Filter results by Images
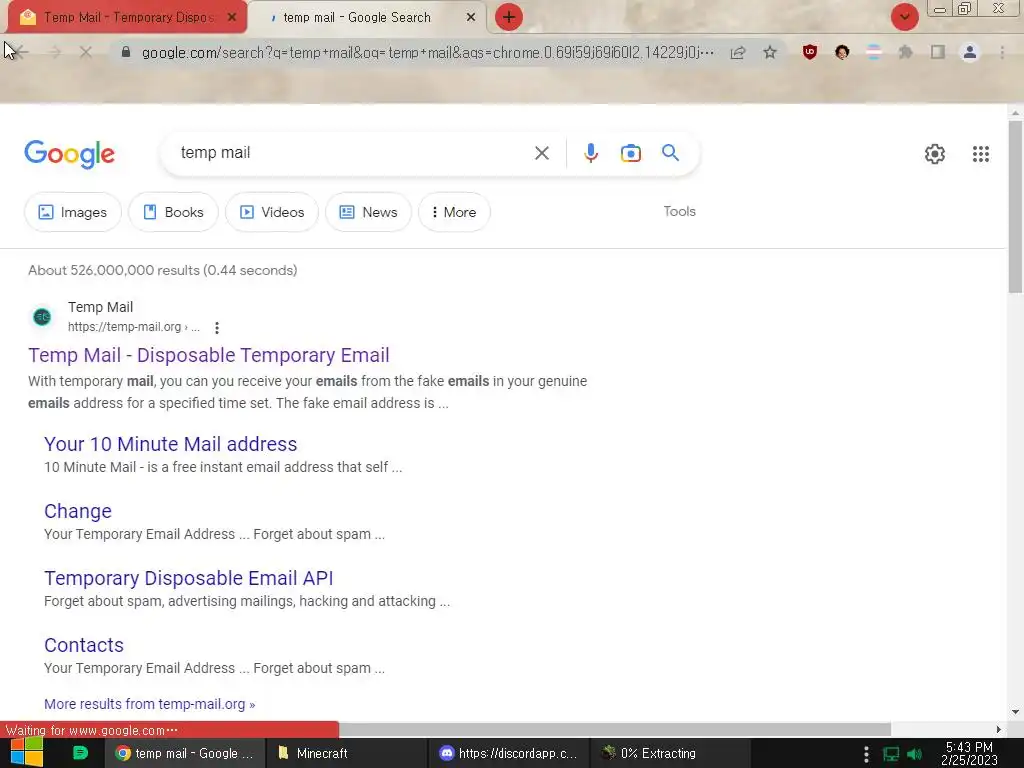The height and width of the screenshot is (768, 1024). click(72, 212)
